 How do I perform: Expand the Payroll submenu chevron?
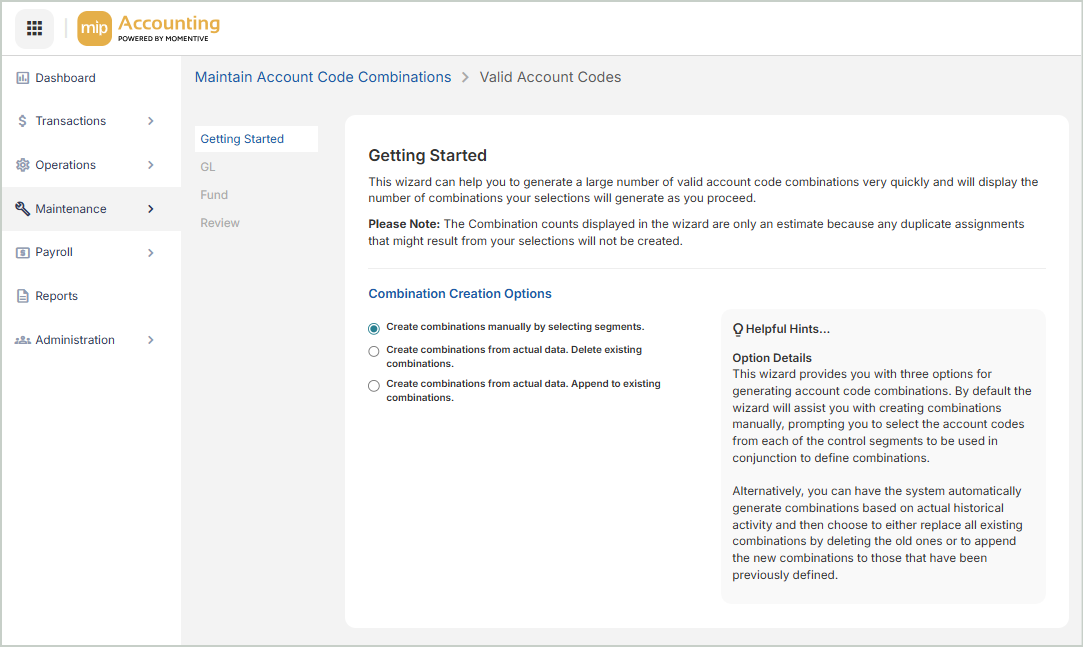[151, 253]
